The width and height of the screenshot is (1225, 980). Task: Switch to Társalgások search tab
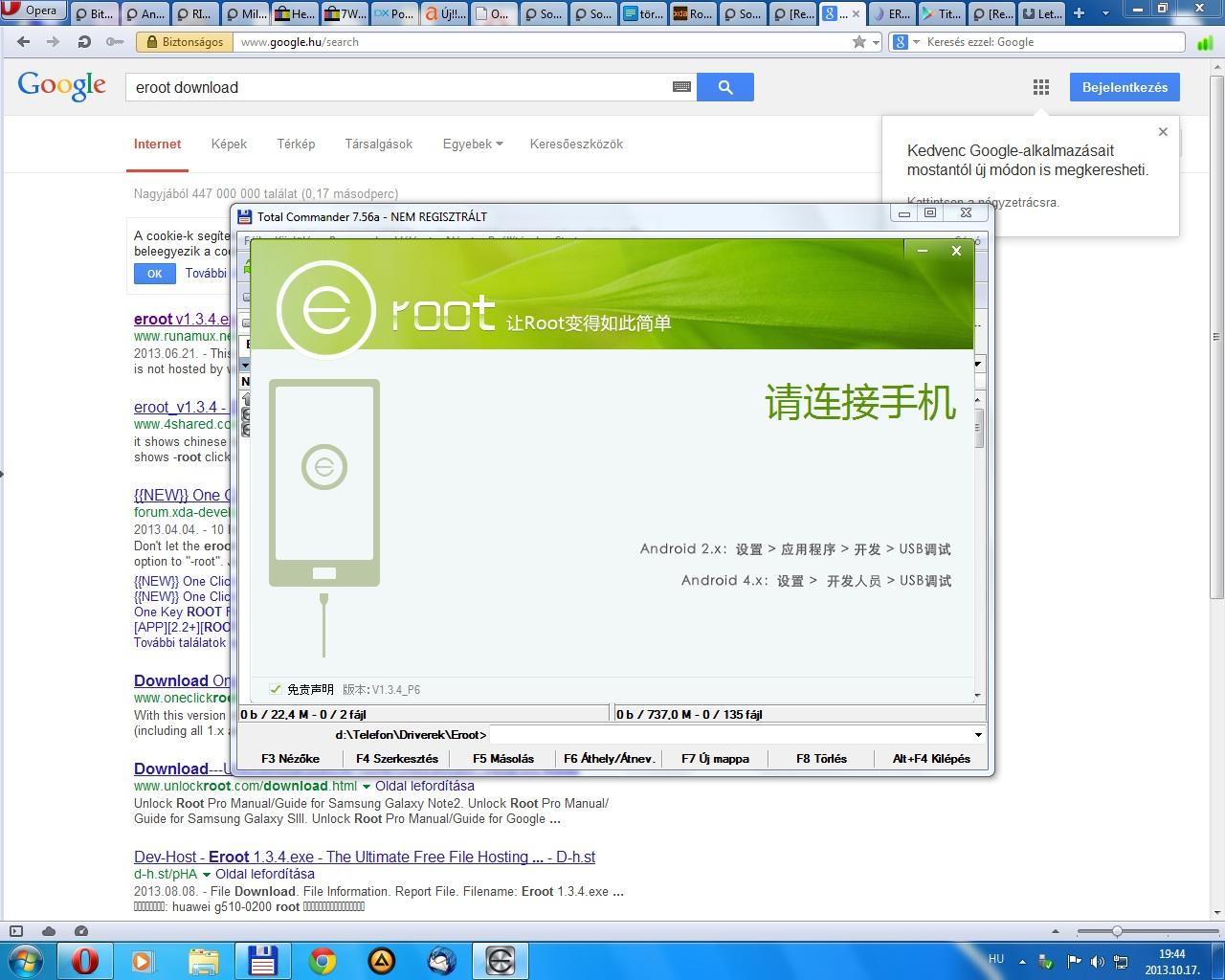pyautogui.click(x=378, y=145)
